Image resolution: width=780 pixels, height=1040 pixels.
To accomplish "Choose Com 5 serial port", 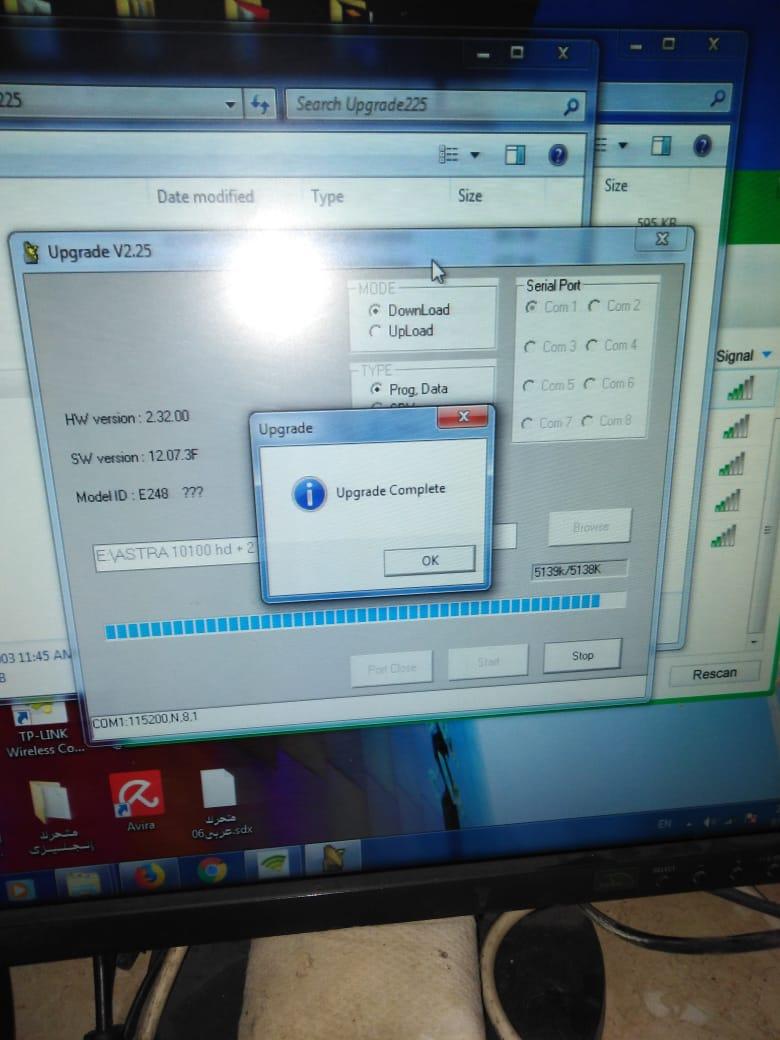I will [528, 385].
